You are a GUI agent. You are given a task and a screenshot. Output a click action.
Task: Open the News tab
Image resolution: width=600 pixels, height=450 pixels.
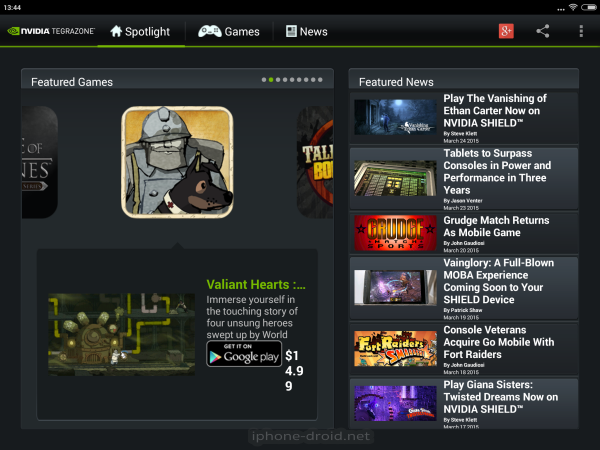coord(307,31)
